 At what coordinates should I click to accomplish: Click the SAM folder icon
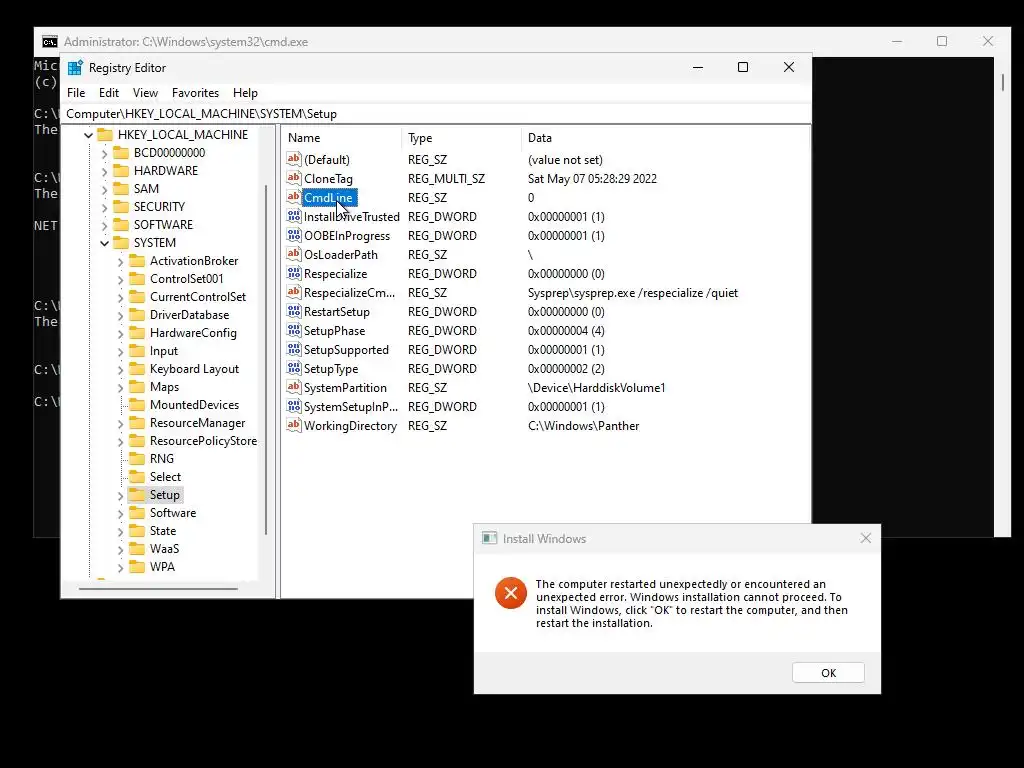tap(121, 189)
